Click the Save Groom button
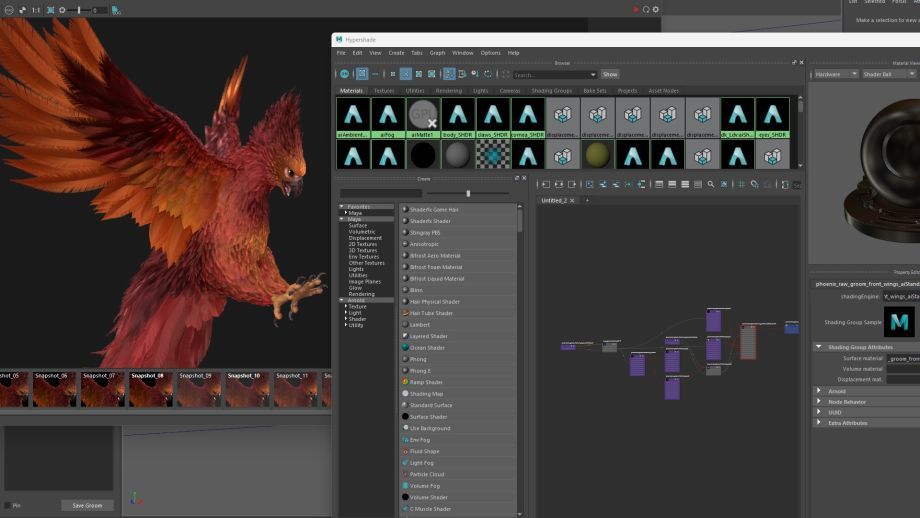Viewport: 920px width, 518px height. coord(87,505)
